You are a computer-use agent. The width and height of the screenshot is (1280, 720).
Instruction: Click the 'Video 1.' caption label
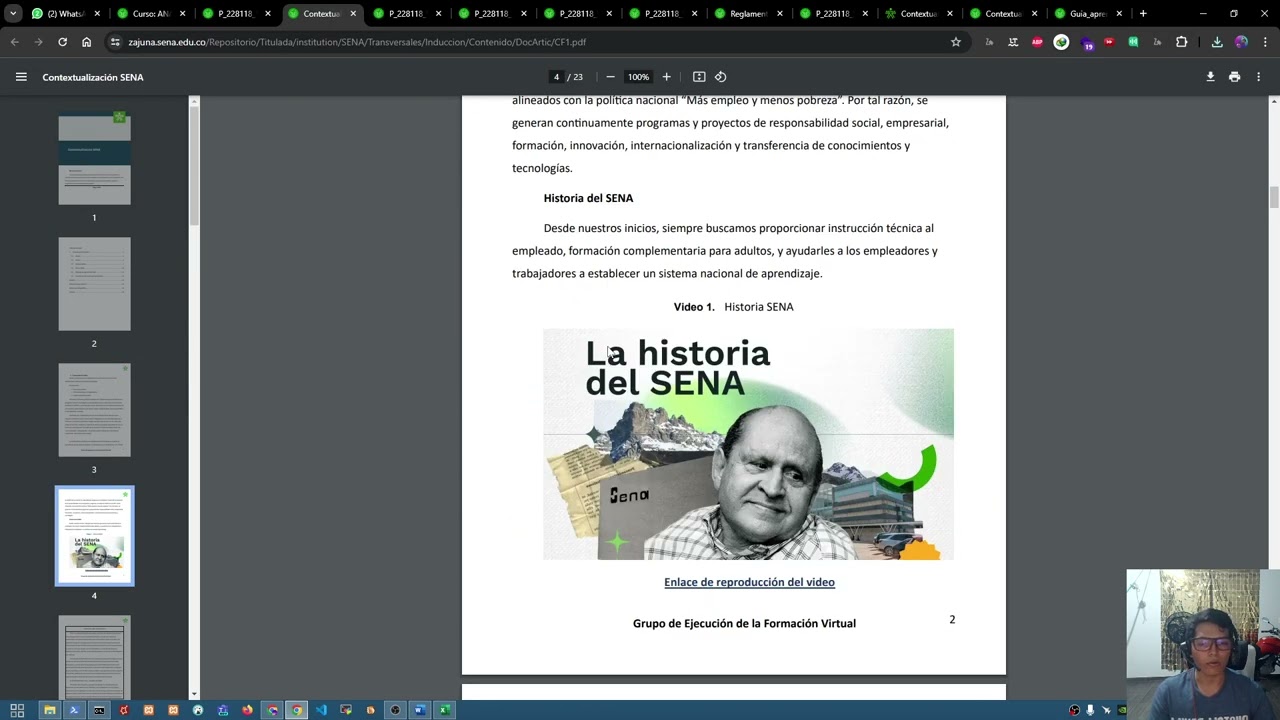point(694,307)
